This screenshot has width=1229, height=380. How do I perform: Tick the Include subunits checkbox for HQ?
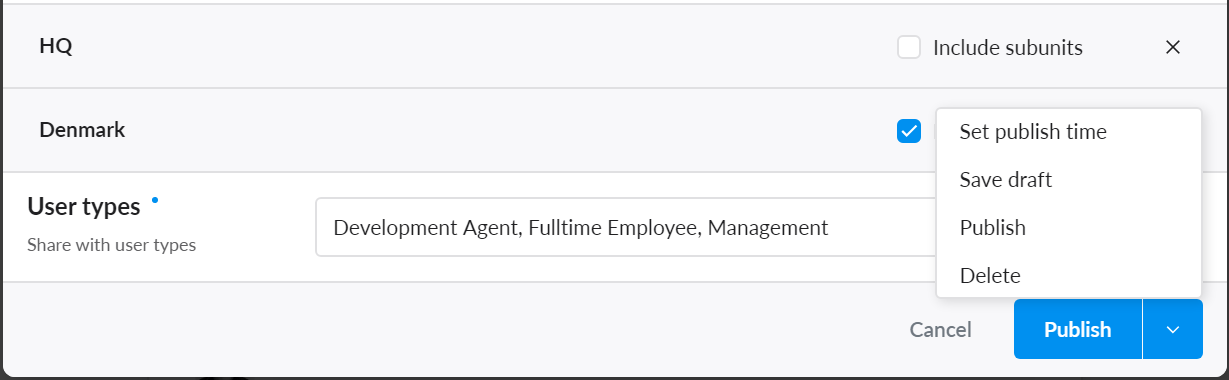click(x=909, y=47)
